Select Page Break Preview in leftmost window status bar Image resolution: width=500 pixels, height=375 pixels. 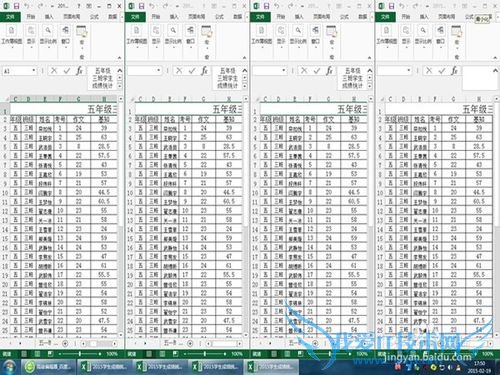coord(50,354)
